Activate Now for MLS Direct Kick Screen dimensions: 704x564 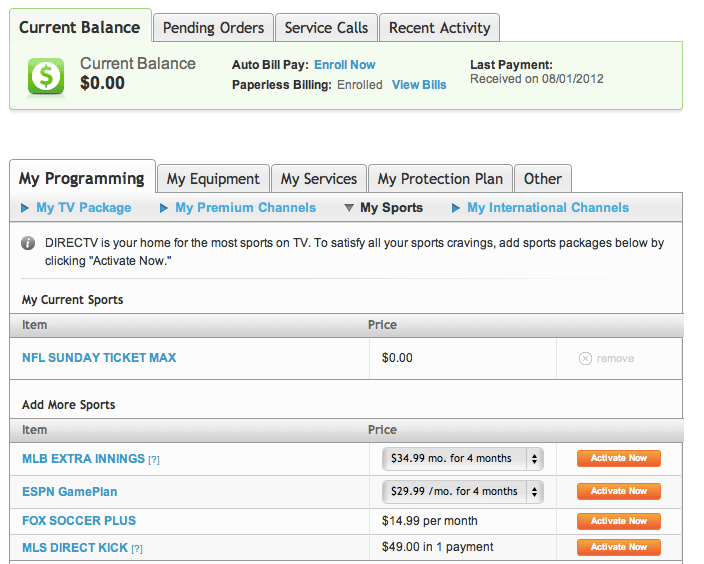click(619, 547)
